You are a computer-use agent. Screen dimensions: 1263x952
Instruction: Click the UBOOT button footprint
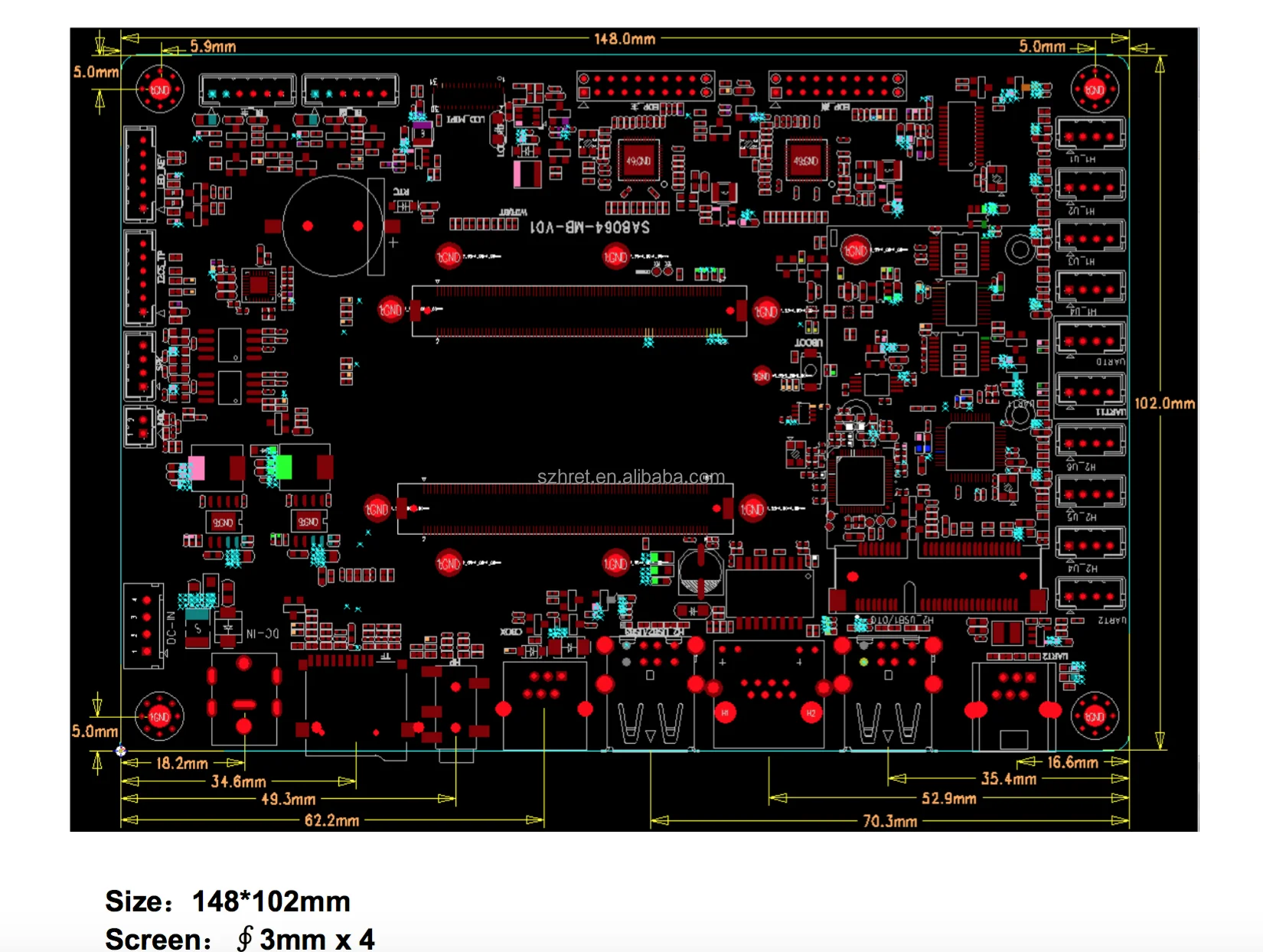point(811,370)
